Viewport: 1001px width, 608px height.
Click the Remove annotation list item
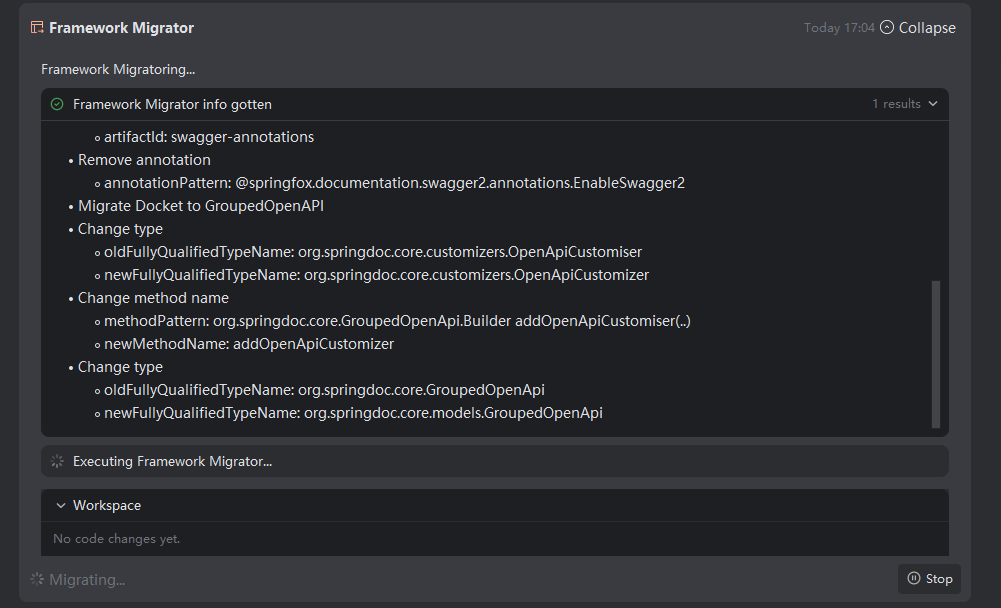(x=144, y=160)
